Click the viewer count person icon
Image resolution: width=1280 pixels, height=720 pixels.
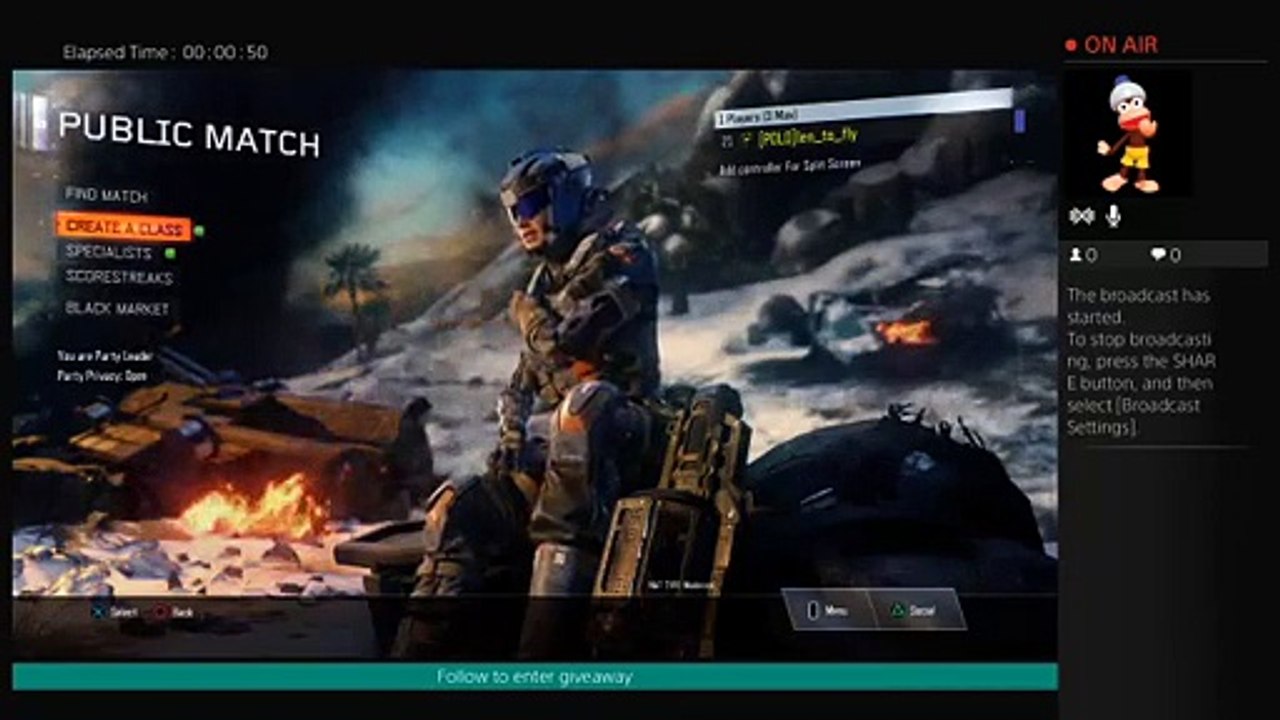tap(1076, 255)
